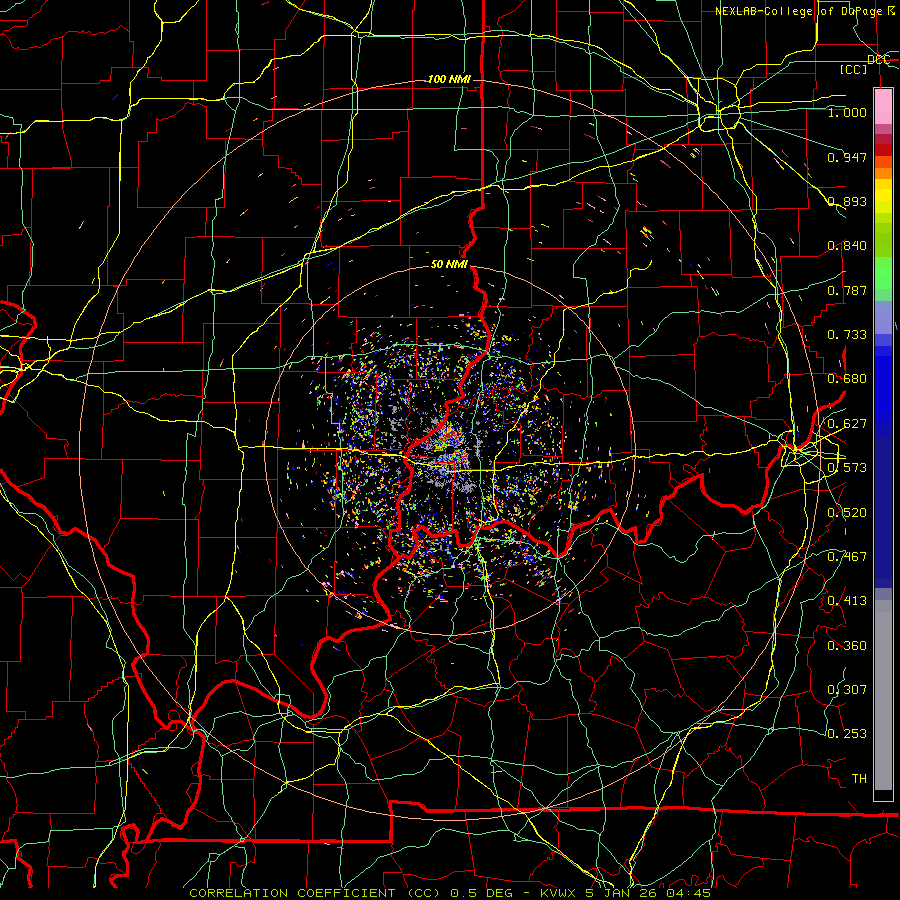Screen dimensions: 900x900
Task: Click the 0.680 scale label
Action: [x=847, y=379]
